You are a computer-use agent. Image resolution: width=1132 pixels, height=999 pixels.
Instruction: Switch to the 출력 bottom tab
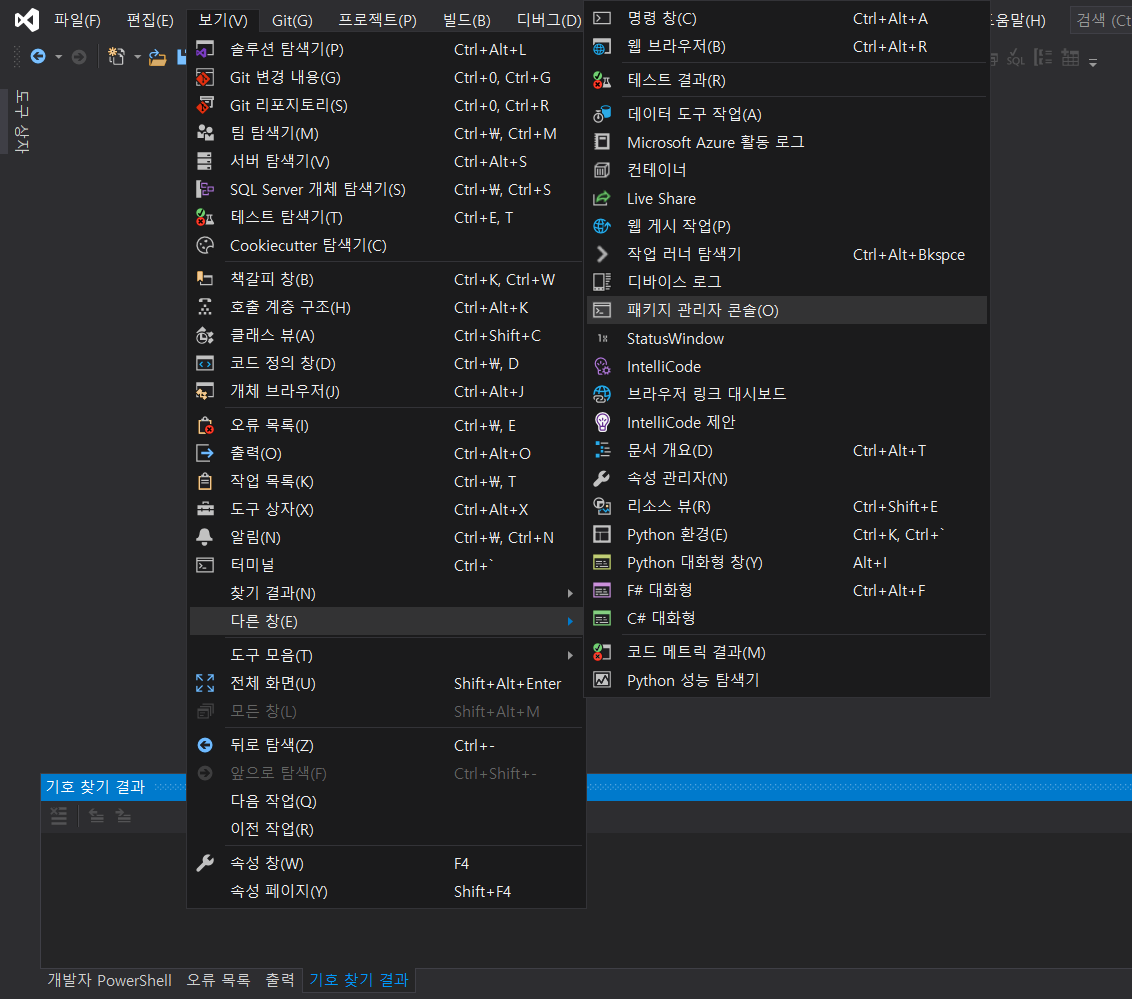[280, 980]
